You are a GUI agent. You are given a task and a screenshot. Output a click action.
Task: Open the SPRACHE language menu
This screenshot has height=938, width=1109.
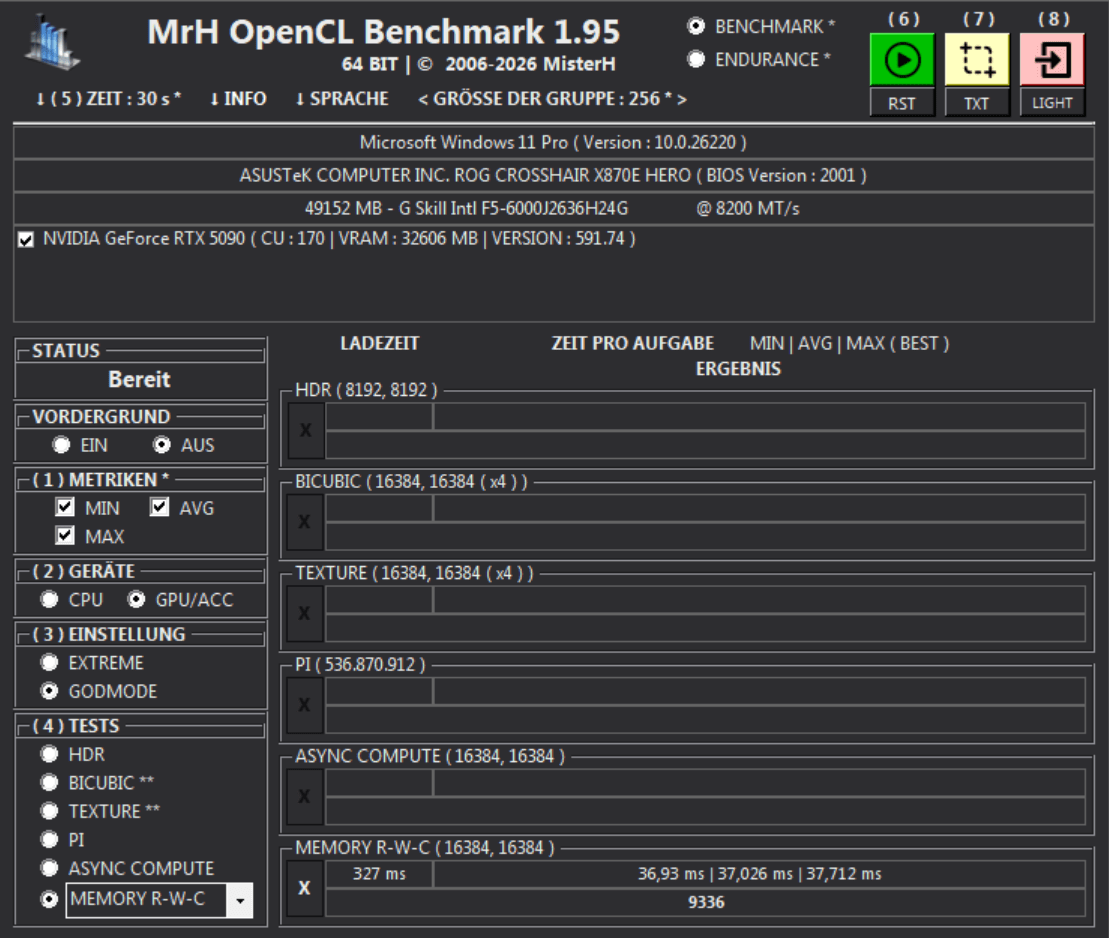[x=342, y=99]
